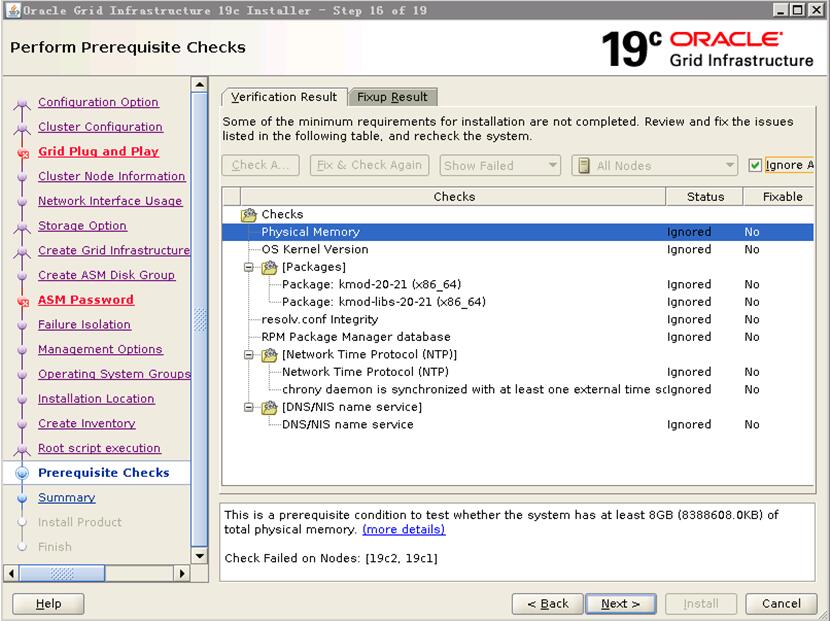This screenshot has height=621, width=830.
Task: Click the Fixable column header
Action: click(779, 196)
